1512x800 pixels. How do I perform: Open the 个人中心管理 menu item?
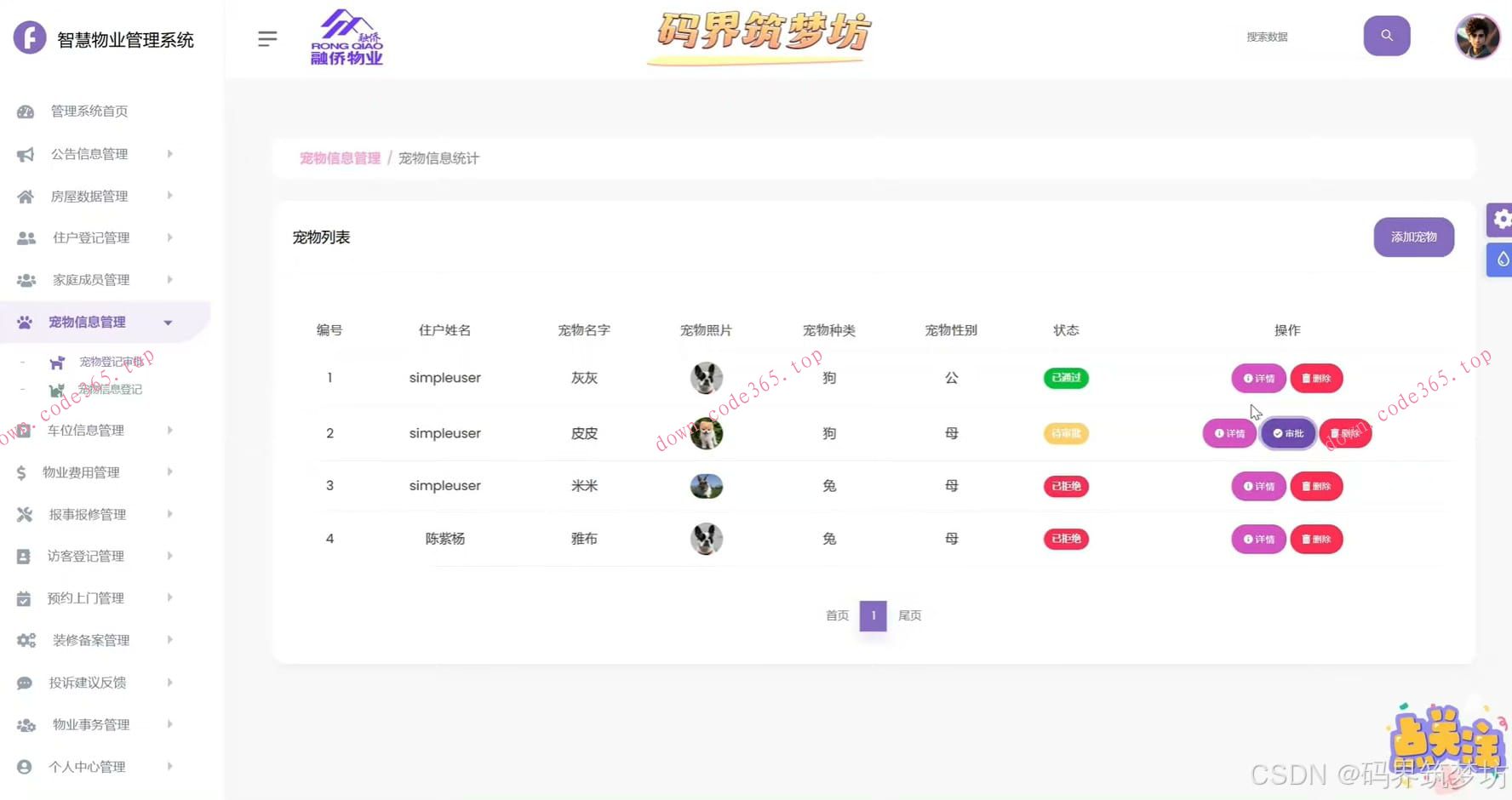(88, 766)
